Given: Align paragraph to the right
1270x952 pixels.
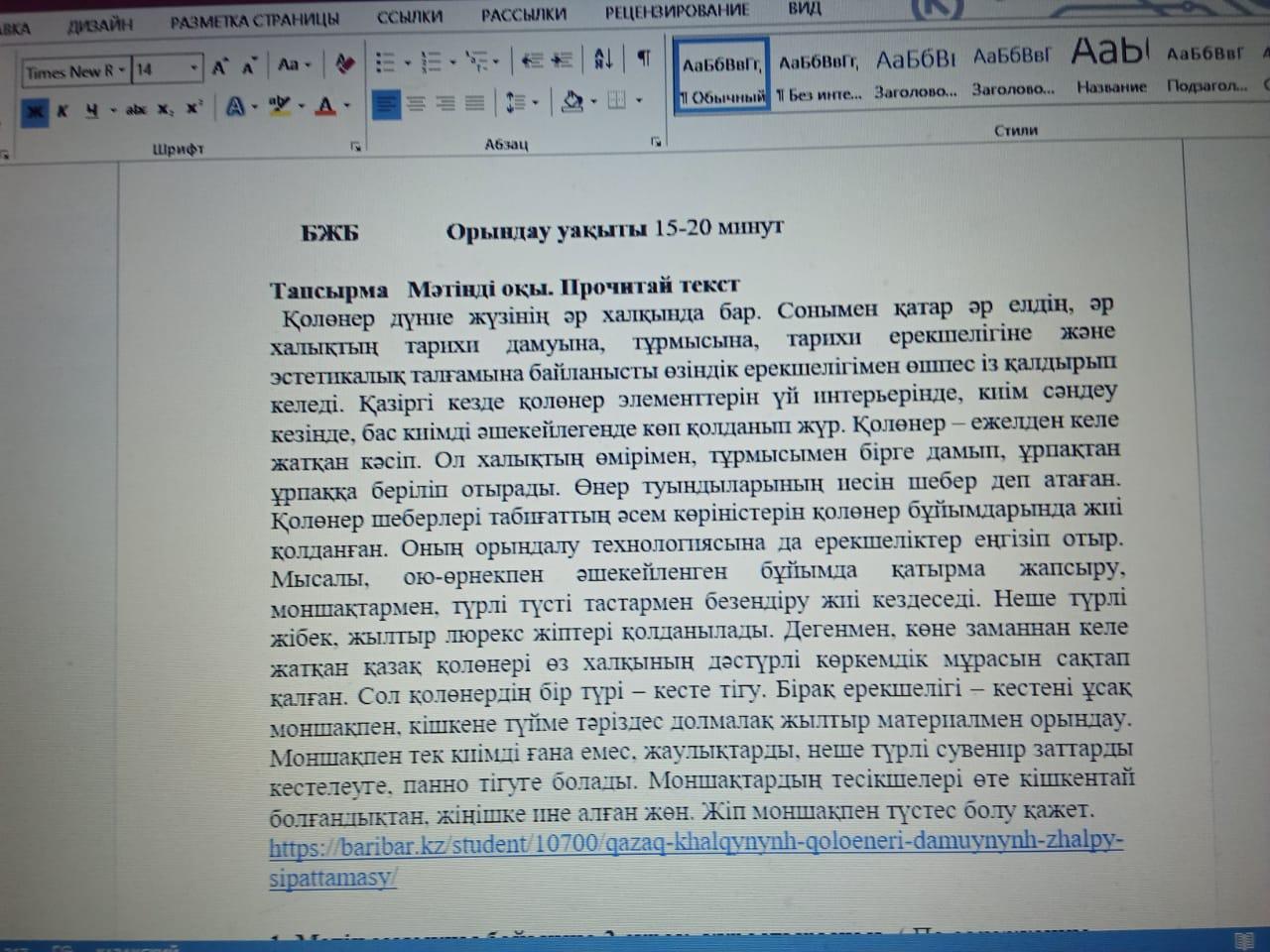Looking at the screenshot, I should click(x=445, y=103).
